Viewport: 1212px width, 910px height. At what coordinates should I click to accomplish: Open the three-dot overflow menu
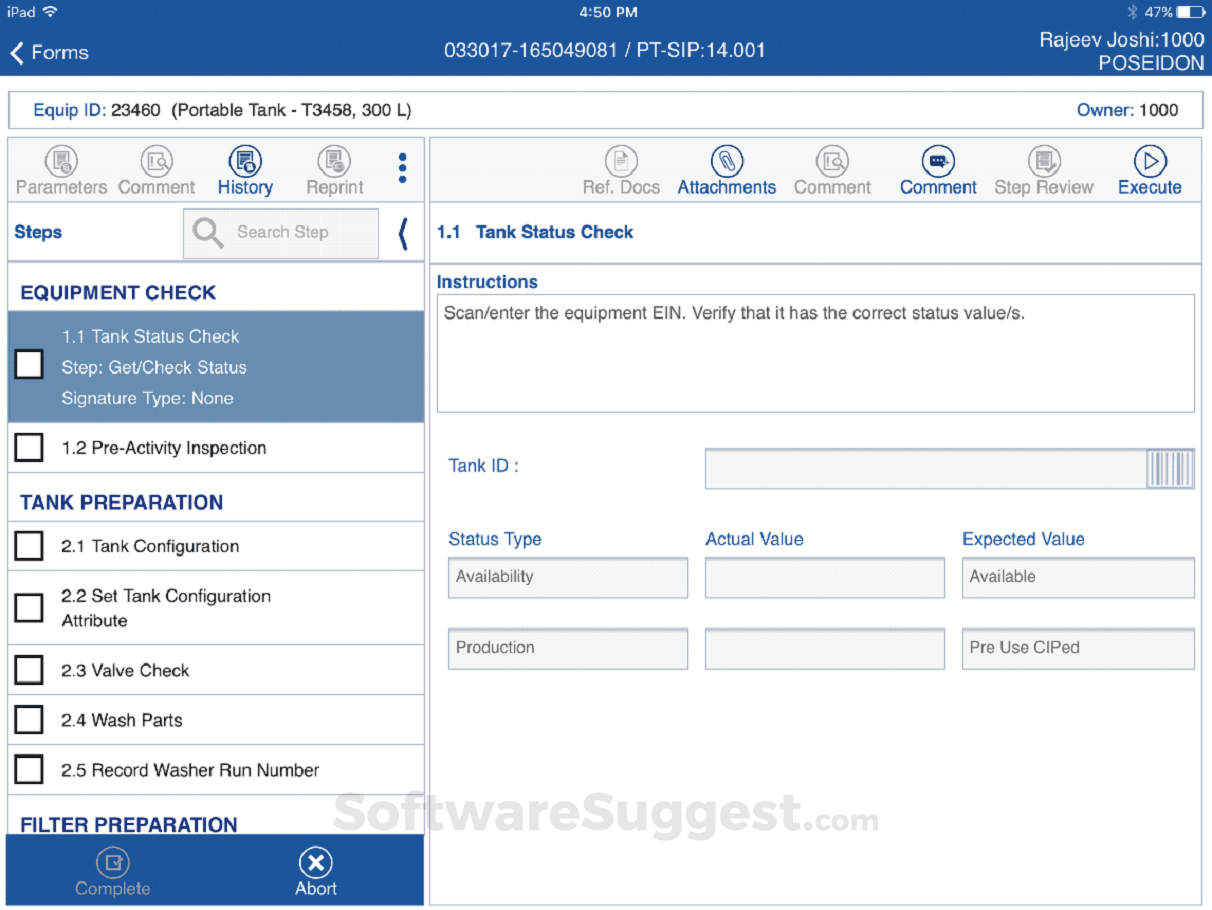[402, 168]
